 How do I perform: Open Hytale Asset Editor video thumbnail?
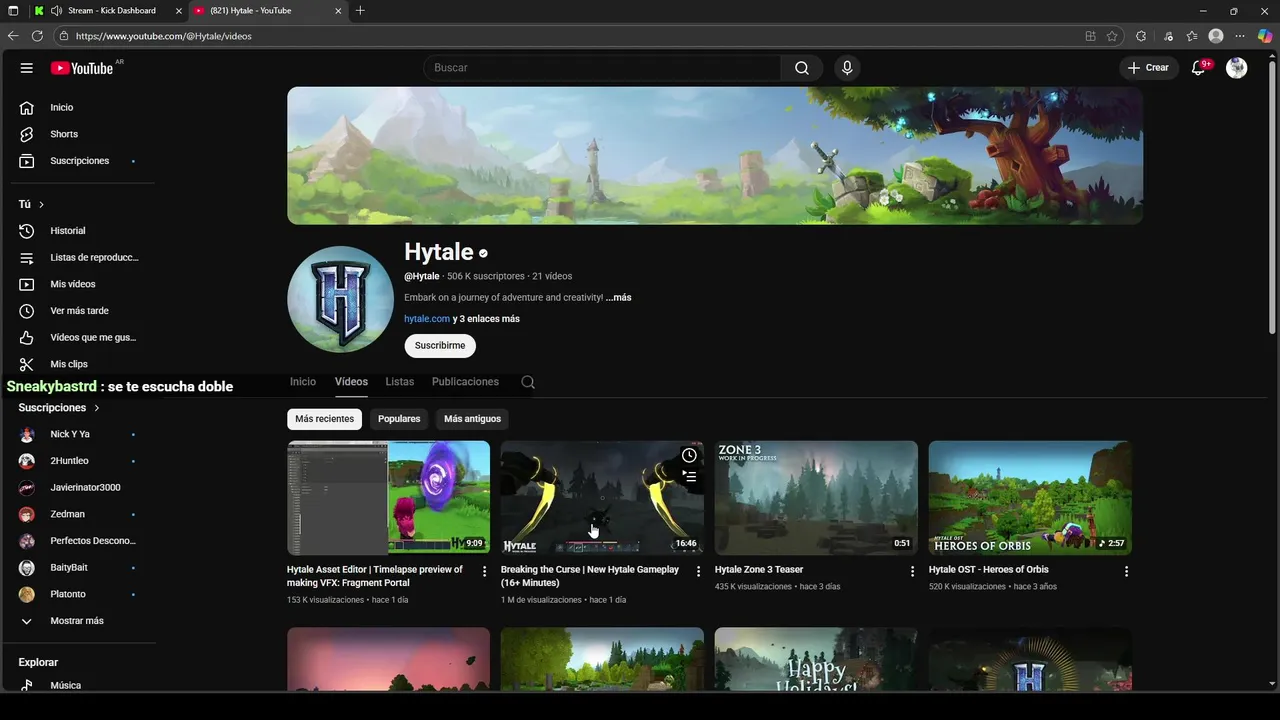coord(388,498)
